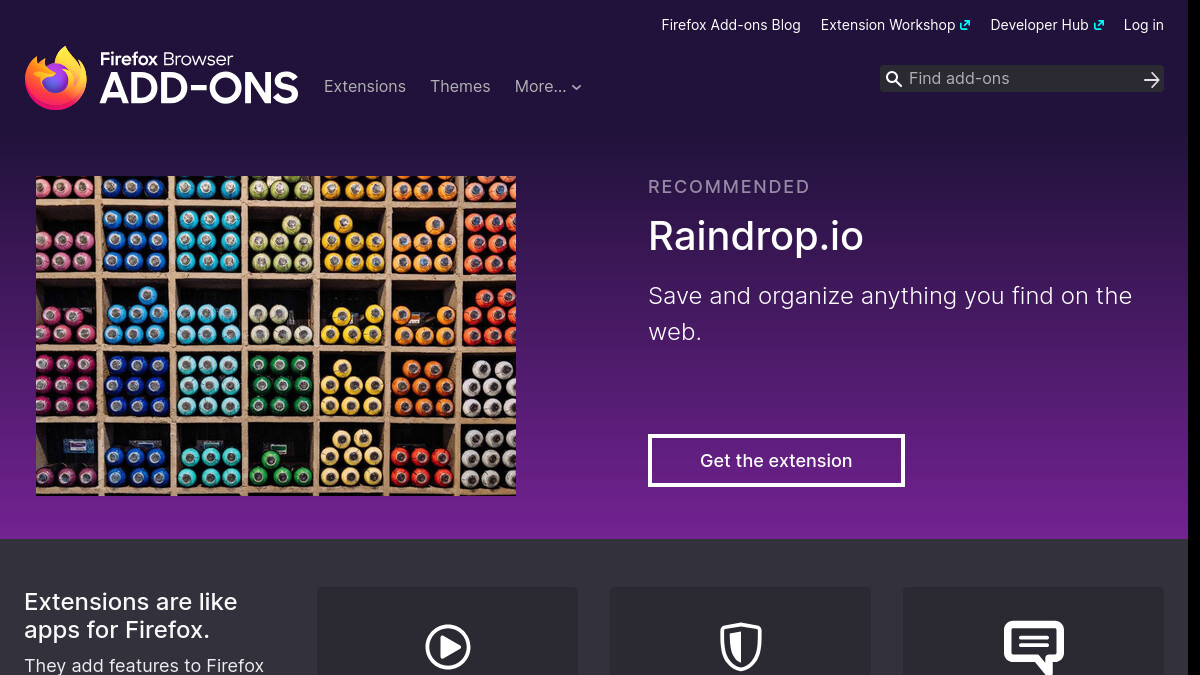1200x675 pixels.
Task: Open the Extensions section
Action: (365, 87)
